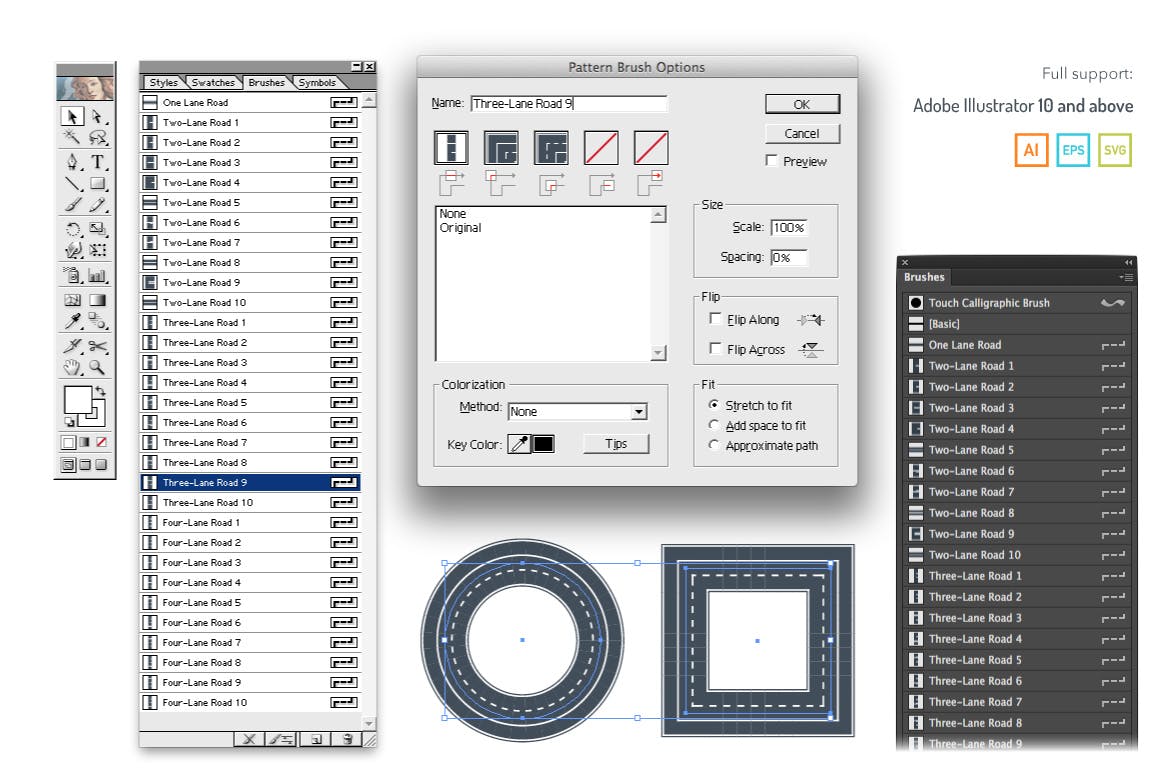Click the black Key Color swatch
The height and width of the screenshot is (780, 1170).
pos(543,444)
